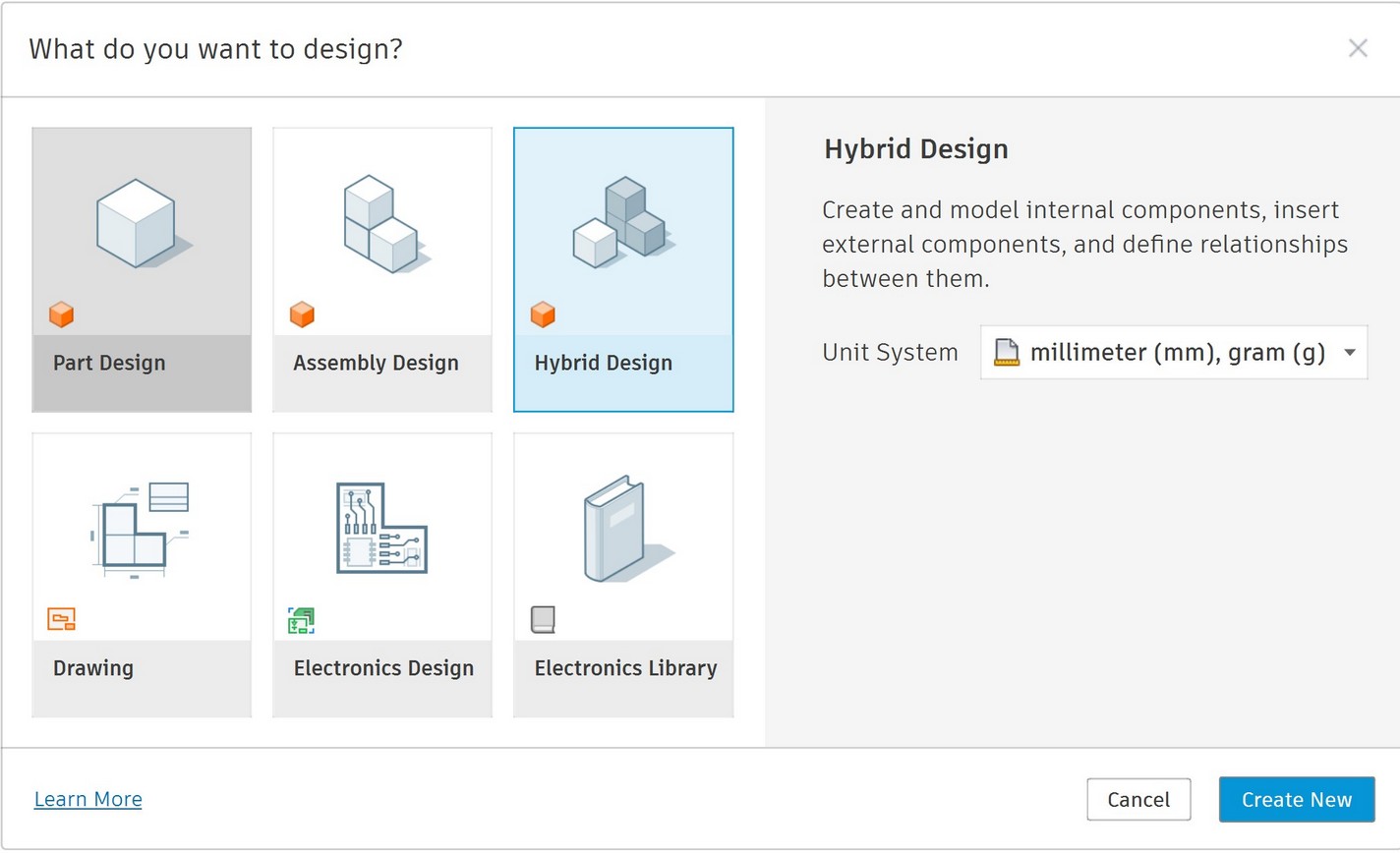Select the Part Design cube illustration
Image resolution: width=1400 pixels, height=853 pixels.
click(x=137, y=224)
